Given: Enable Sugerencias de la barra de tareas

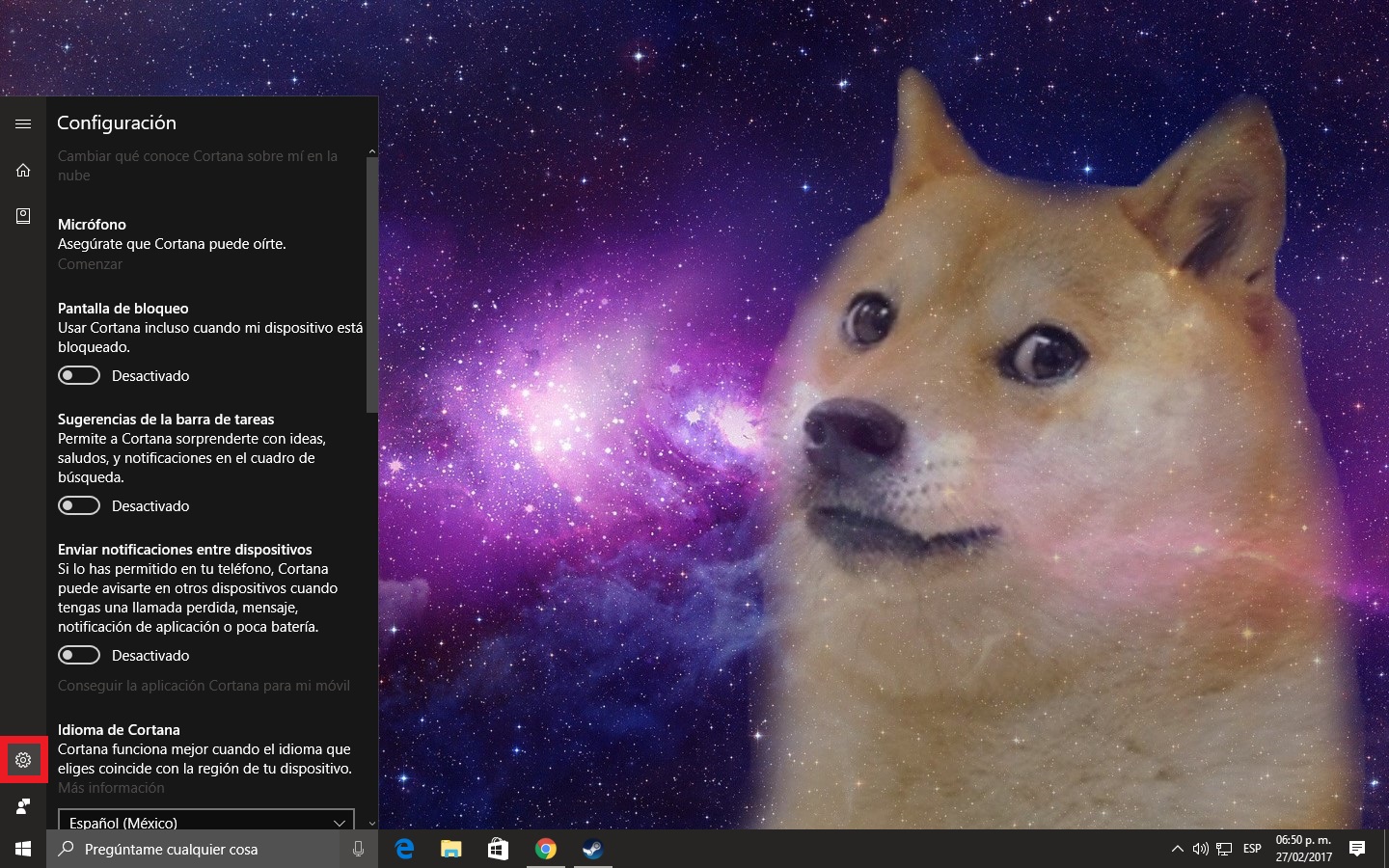Looking at the screenshot, I should tap(79, 505).
